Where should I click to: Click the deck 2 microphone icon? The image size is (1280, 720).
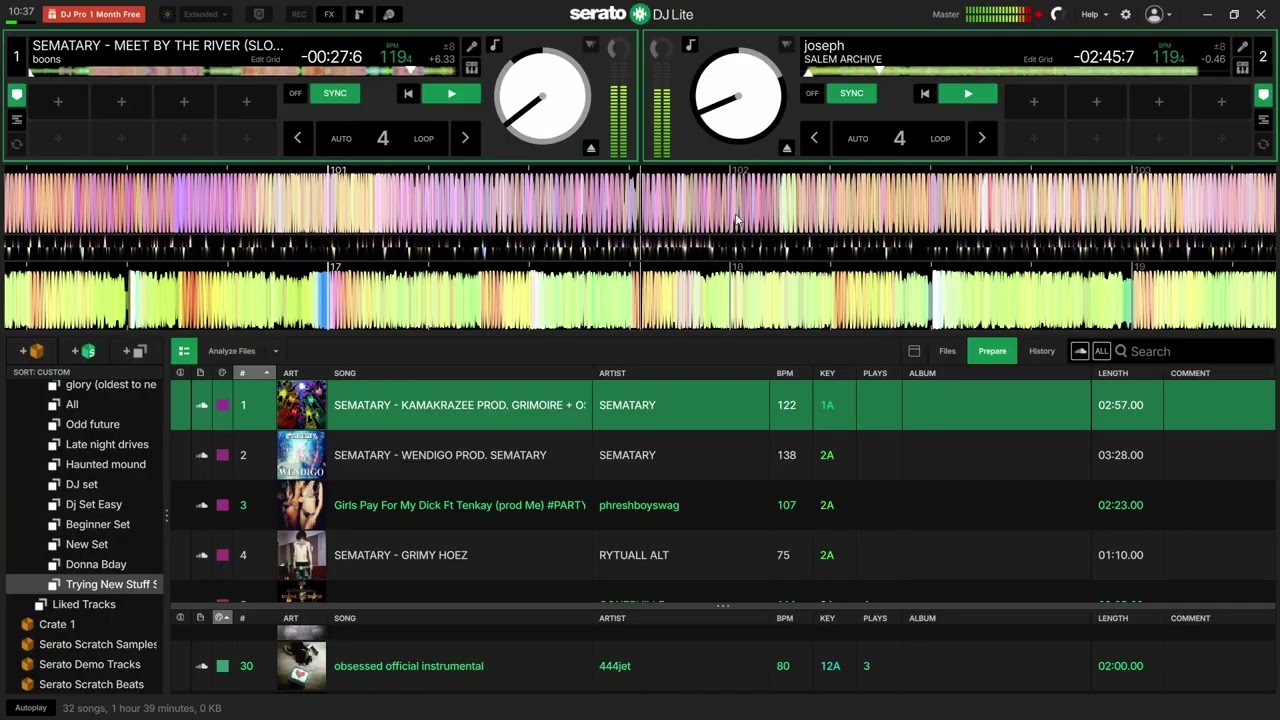click(x=1242, y=47)
